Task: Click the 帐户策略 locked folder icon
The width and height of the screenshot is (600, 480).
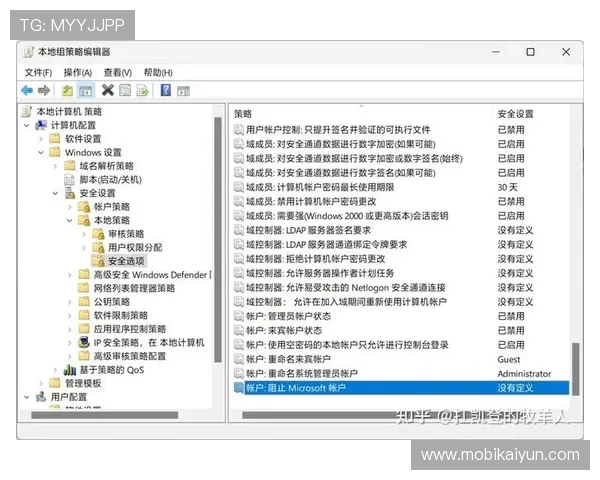Action: [84, 207]
